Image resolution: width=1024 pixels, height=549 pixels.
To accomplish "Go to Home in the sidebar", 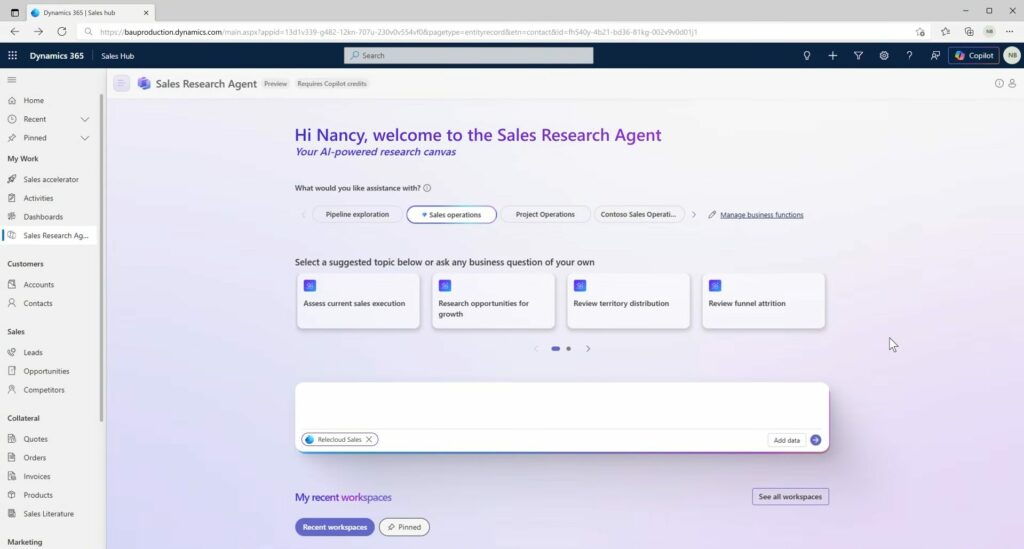I will pos(33,101).
